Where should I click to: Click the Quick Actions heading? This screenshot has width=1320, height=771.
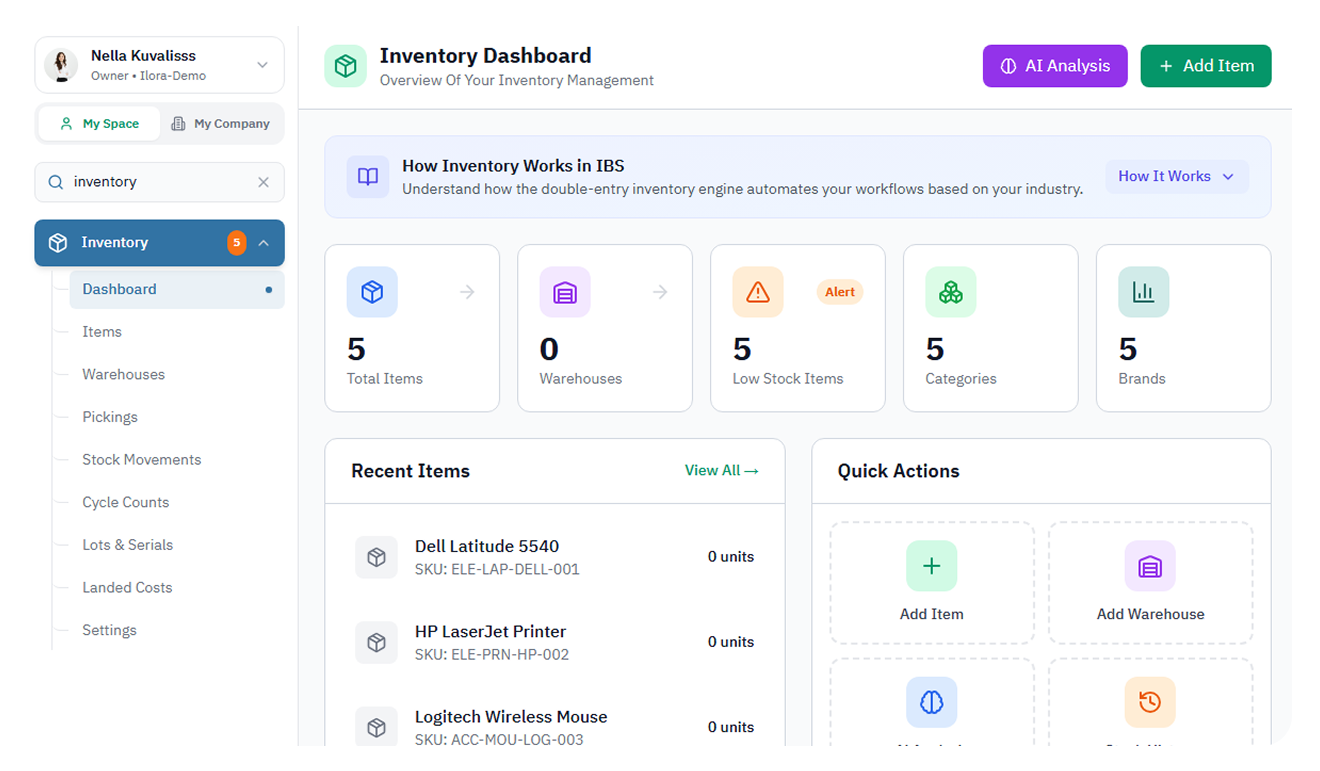point(899,471)
